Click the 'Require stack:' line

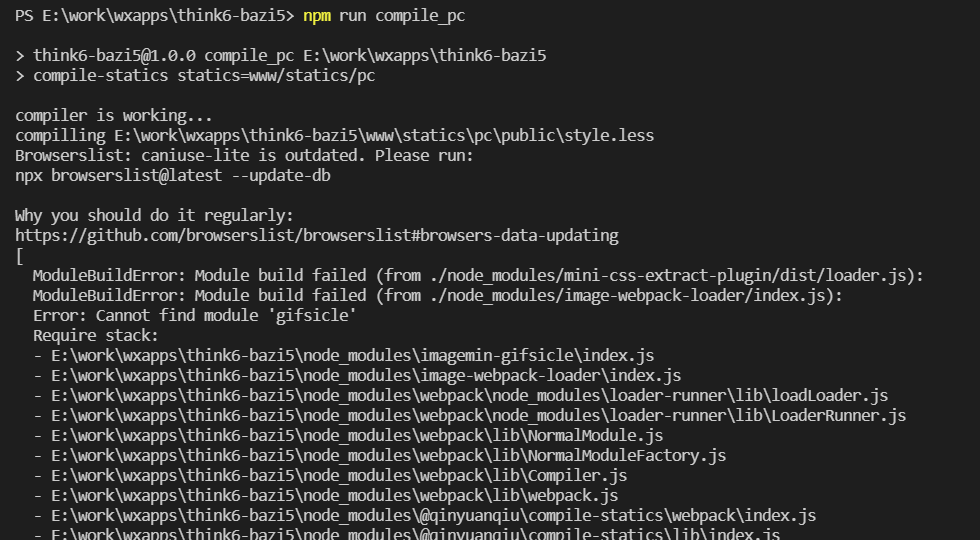(96, 336)
